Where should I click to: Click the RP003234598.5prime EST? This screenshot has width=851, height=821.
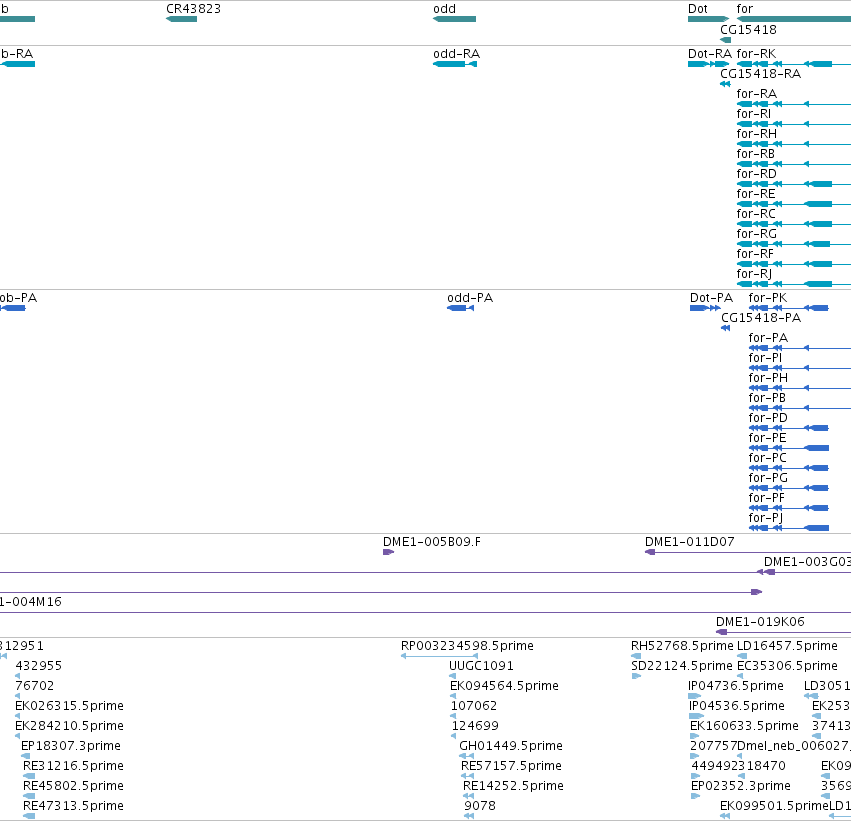pos(439,657)
